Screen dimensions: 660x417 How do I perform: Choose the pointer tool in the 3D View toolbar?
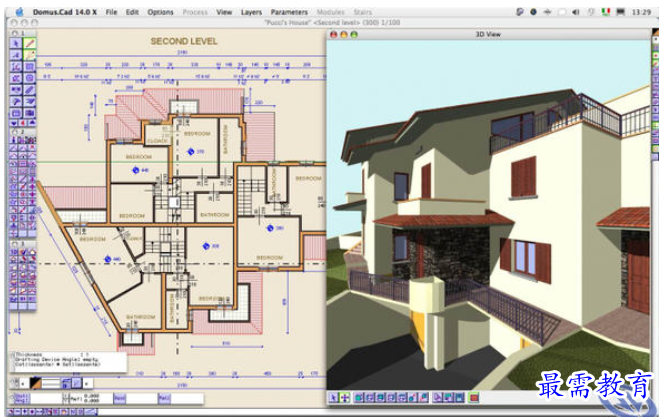(x=333, y=397)
